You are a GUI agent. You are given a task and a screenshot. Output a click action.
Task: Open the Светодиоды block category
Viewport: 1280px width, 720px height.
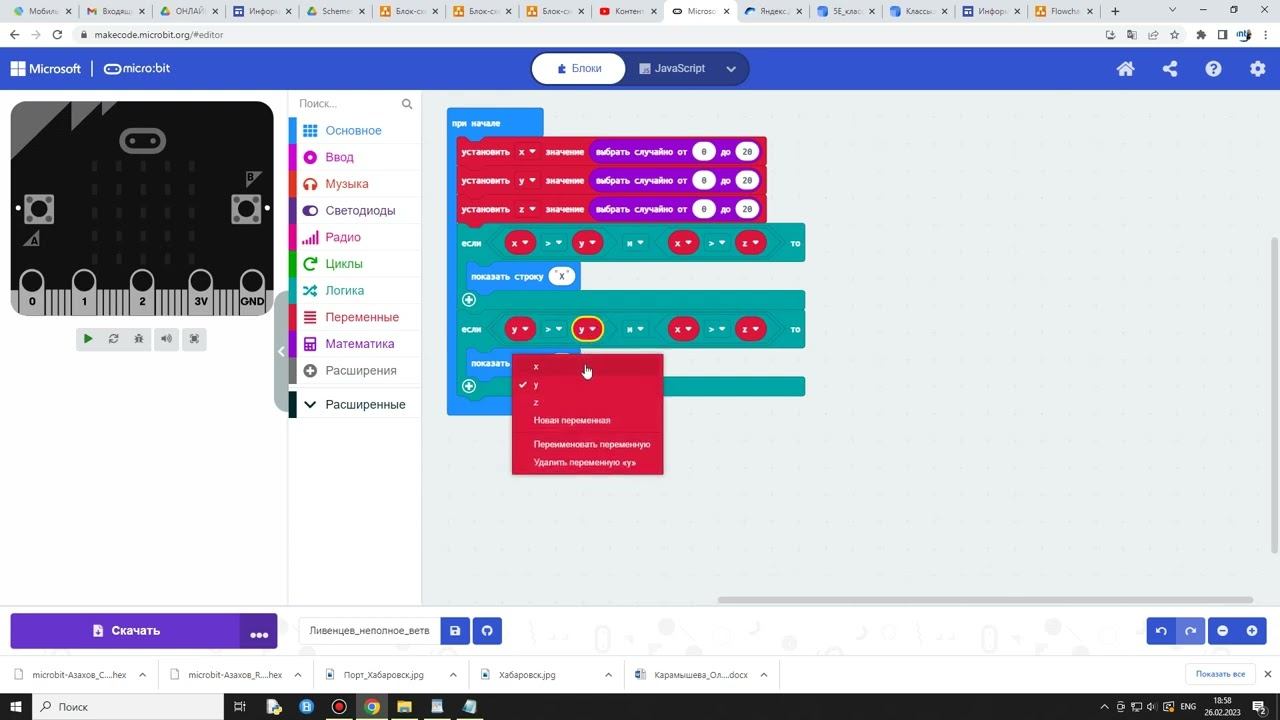355,211
